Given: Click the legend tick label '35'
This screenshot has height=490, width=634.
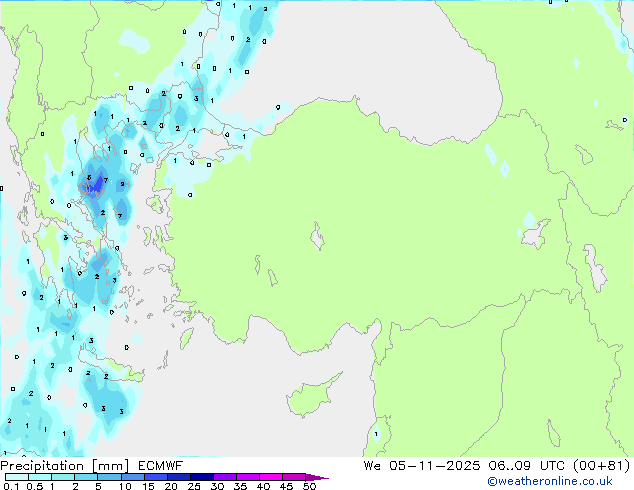Looking at the screenshot, I should pos(240,486).
